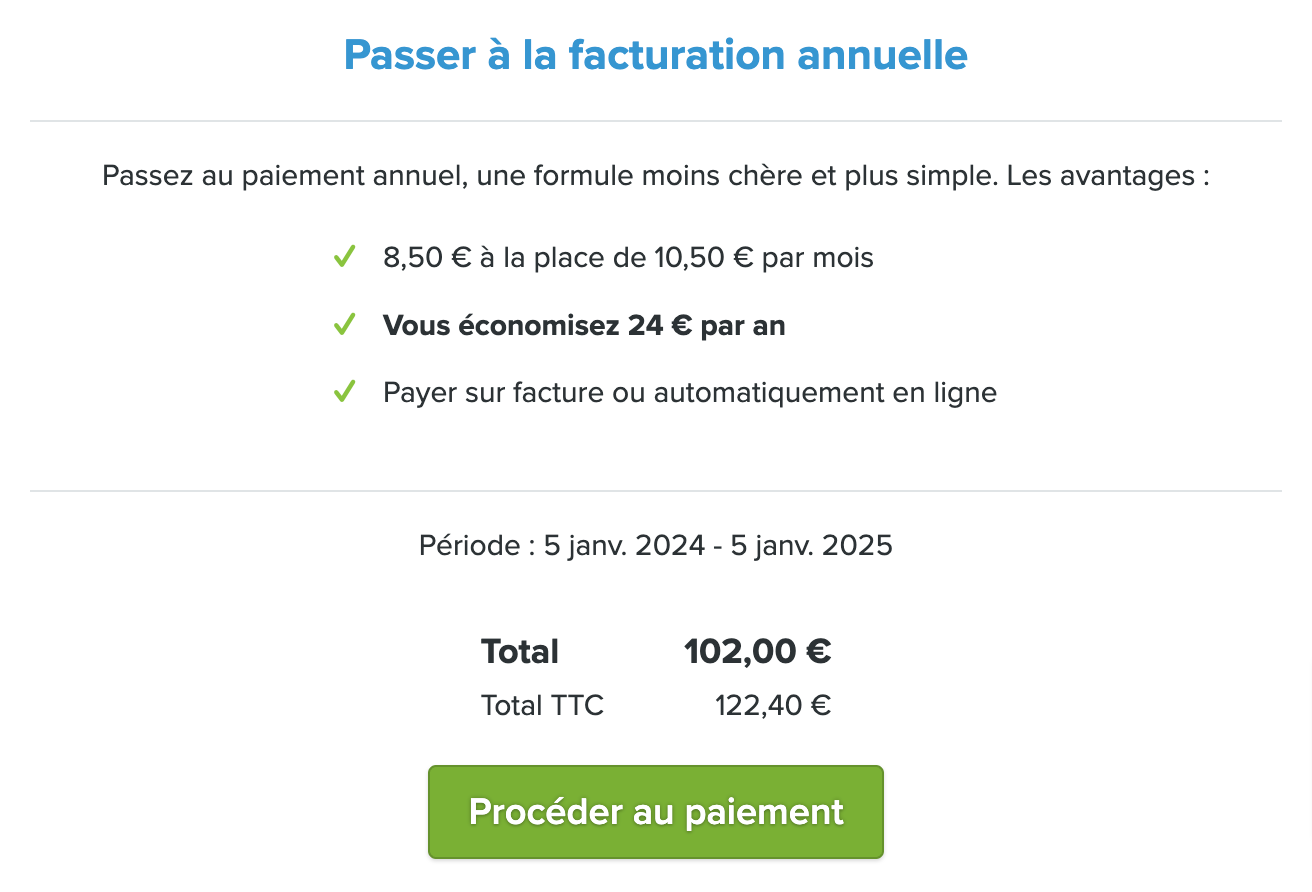Viewport: 1312px width, 892px height.
Task: Click Payer sur facture ou automatiquement en ligne
Action: pos(690,393)
